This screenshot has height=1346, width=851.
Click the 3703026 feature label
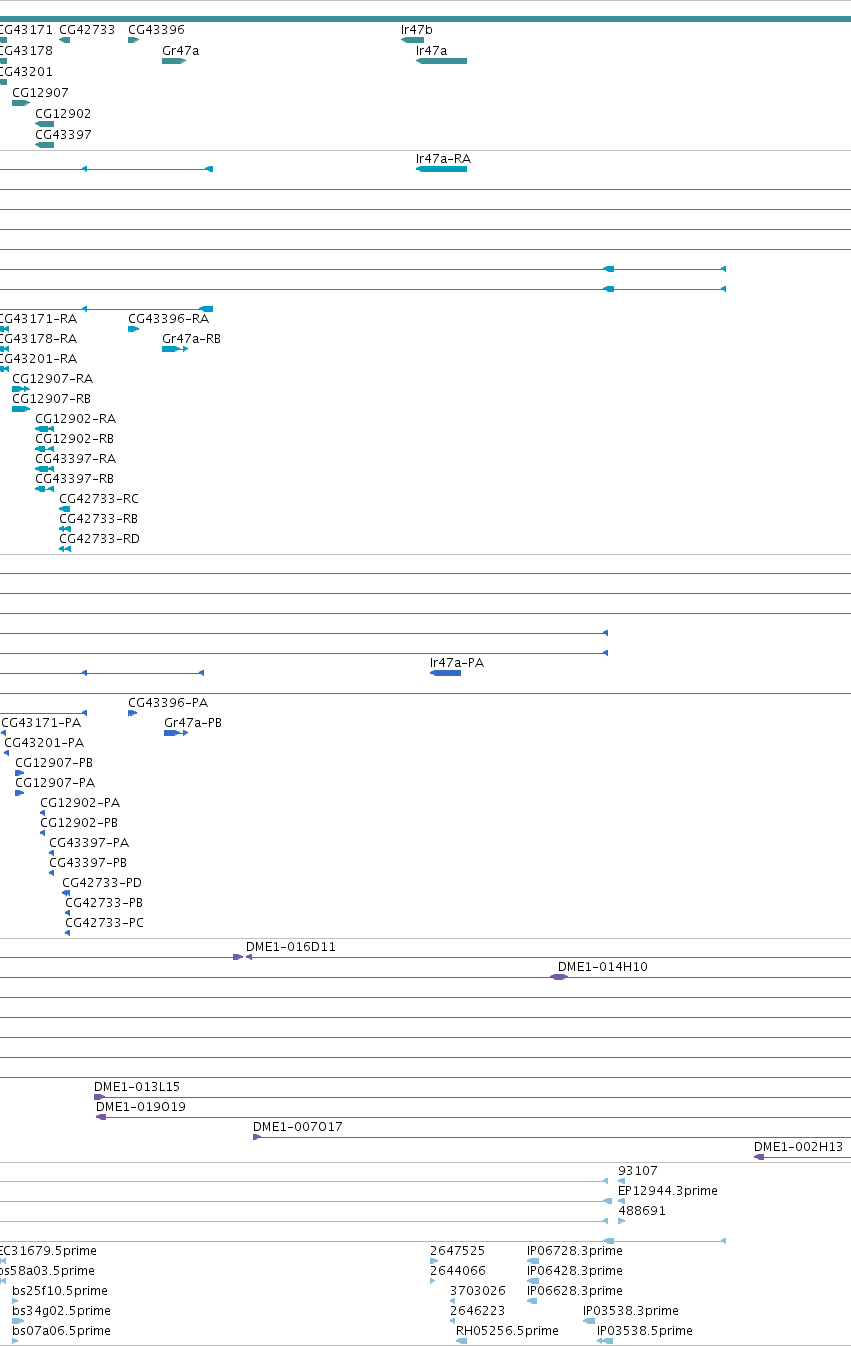[477, 1290]
